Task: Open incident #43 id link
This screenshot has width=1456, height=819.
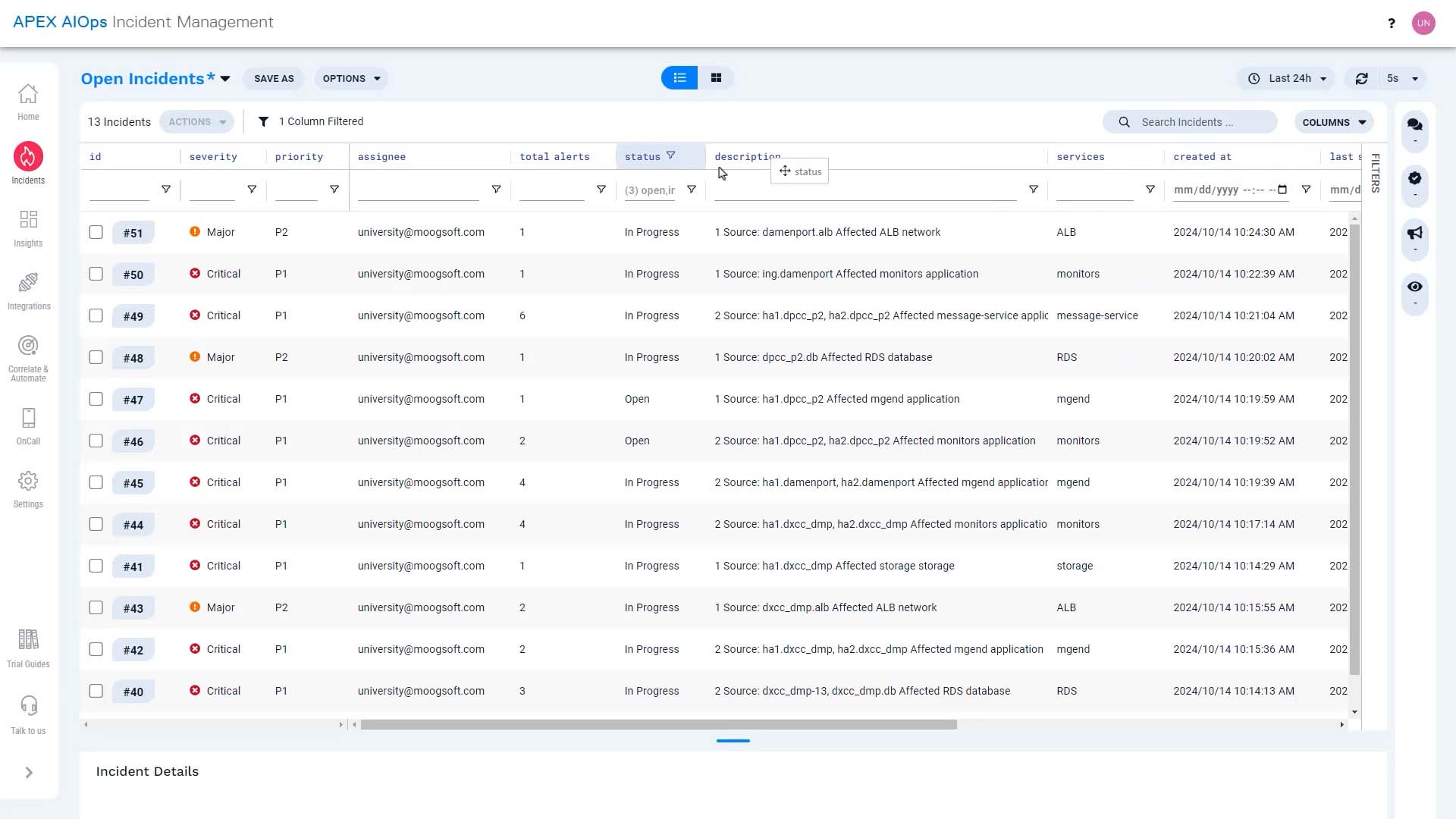Action: [x=133, y=608]
